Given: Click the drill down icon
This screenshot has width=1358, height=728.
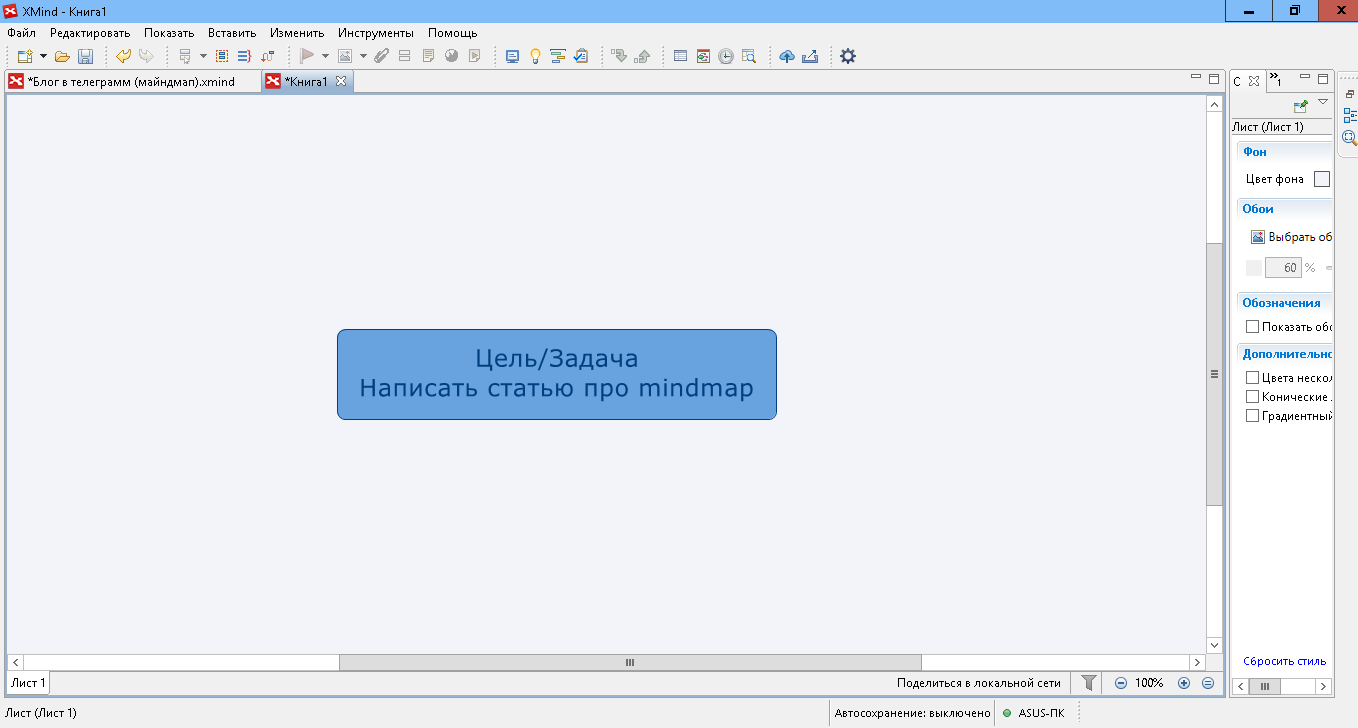Looking at the screenshot, I should pyautogui.click(x=619, y=56).
